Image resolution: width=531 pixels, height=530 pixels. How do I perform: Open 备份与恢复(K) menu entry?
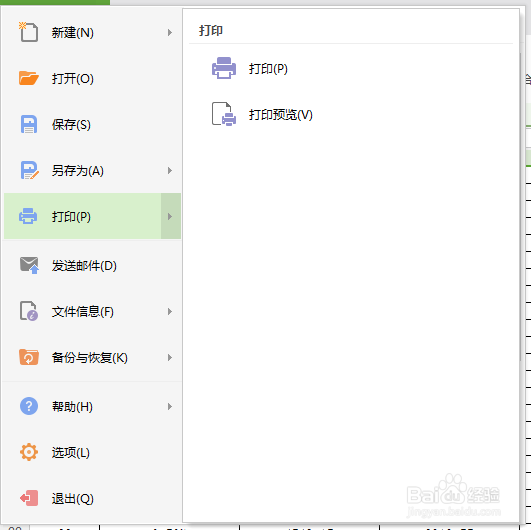point(92,358)
